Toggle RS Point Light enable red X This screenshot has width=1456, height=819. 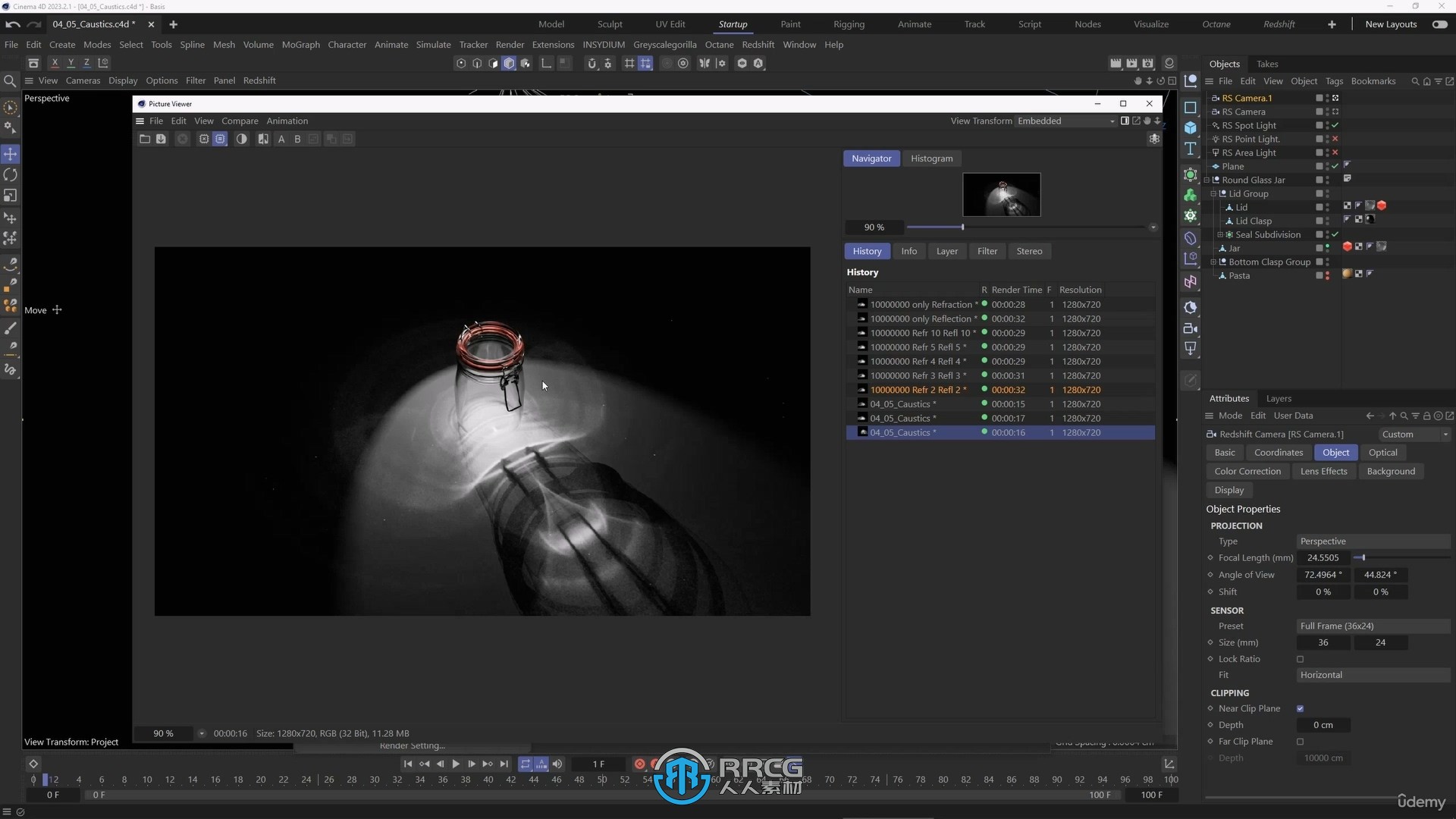[x=1335, y=139]
